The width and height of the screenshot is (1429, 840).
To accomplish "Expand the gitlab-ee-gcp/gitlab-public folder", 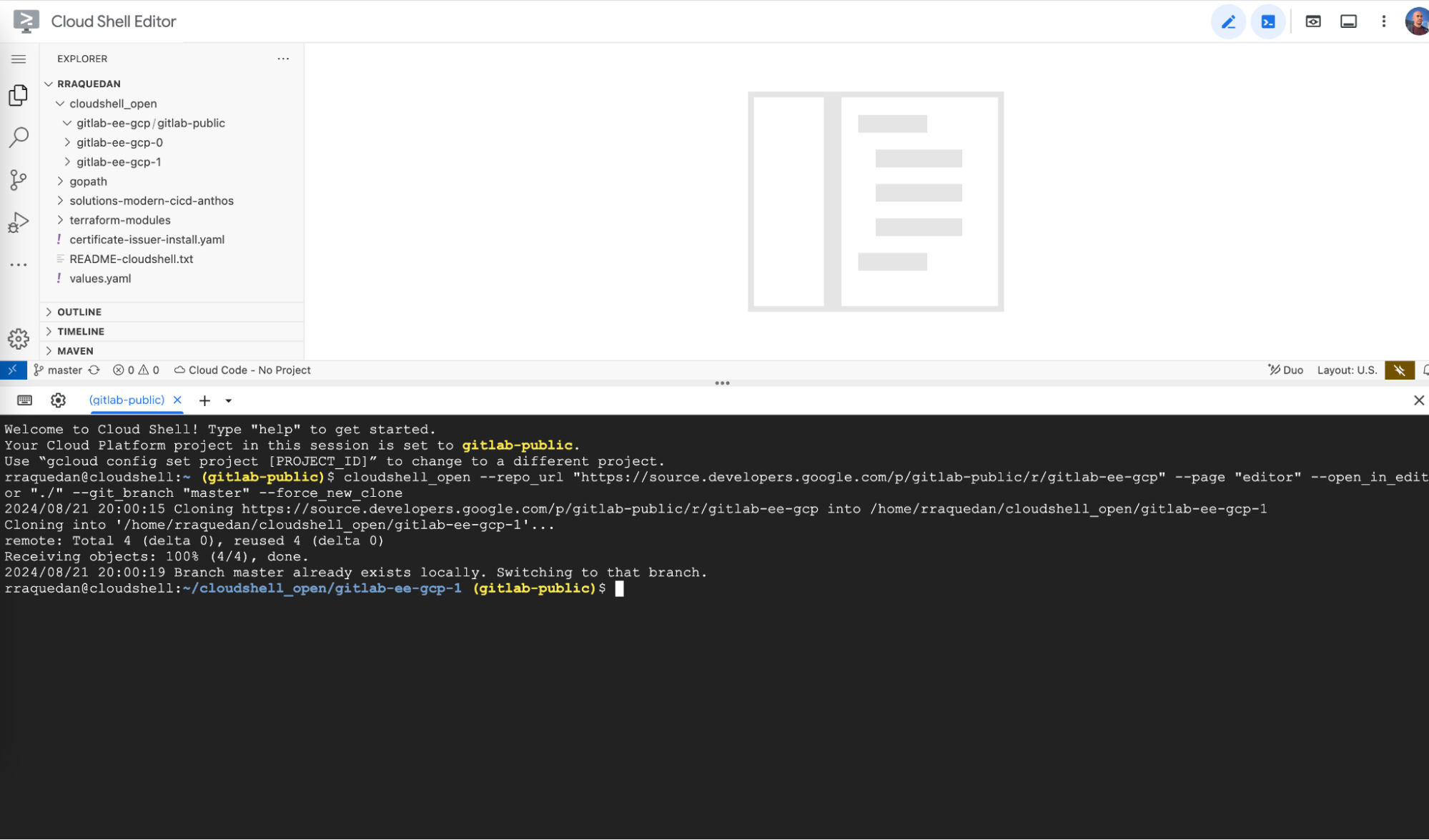I will click(x=150, y=123).
